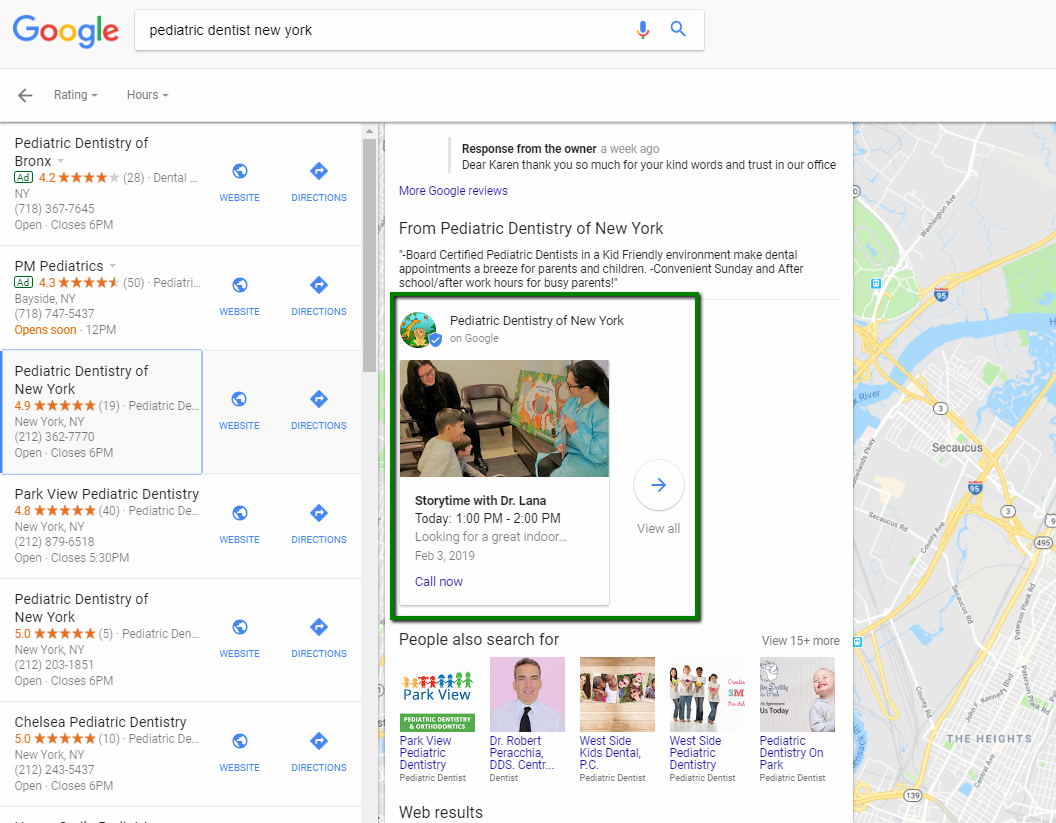Image resolution: width=1056 pixels, height=823 pixels.
Task: Click Storytime with Dr. Lana post title
Action: pyautogui.click(x=480, y=500)
